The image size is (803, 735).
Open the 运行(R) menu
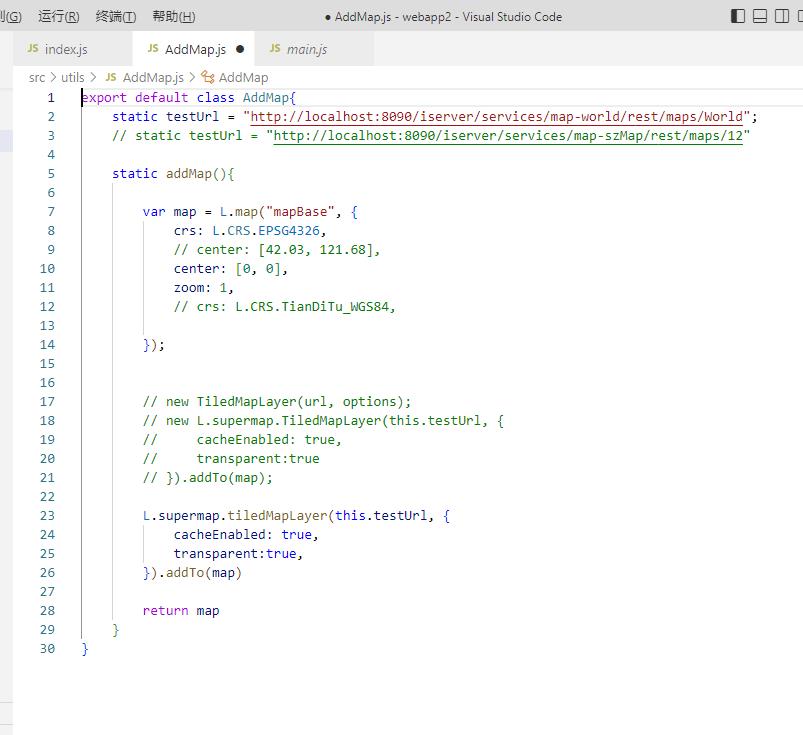(58, 16)
